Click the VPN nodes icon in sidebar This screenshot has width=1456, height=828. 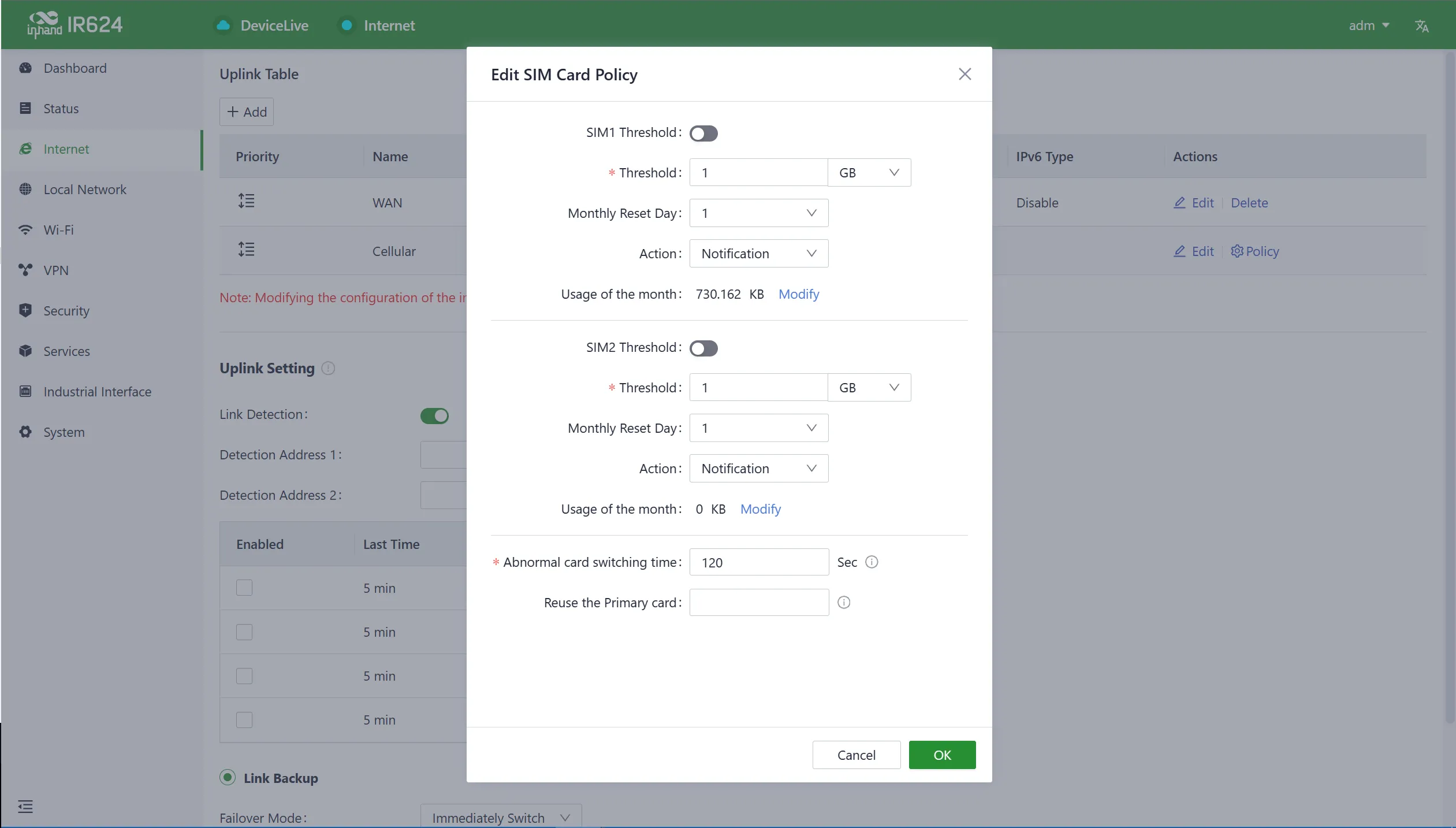pyautogui.click(x=25, y=270)
